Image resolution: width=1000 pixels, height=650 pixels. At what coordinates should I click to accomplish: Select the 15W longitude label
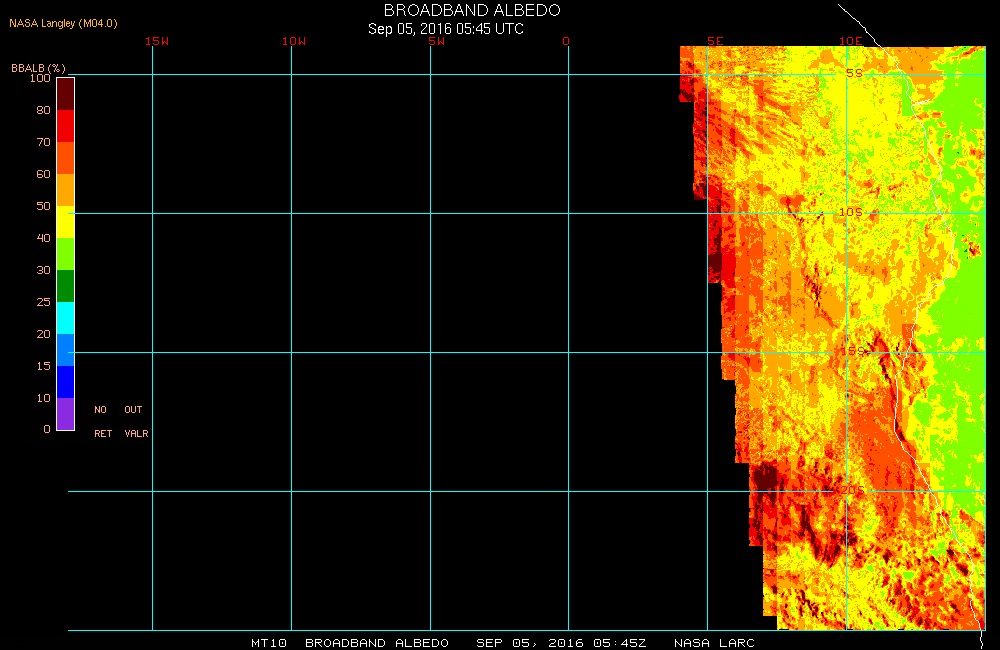156,41
